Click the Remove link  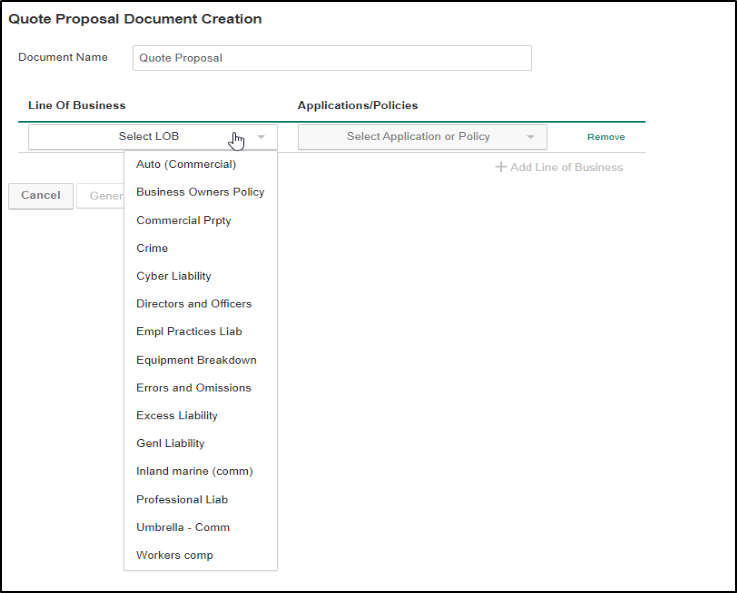coord(606,137)
